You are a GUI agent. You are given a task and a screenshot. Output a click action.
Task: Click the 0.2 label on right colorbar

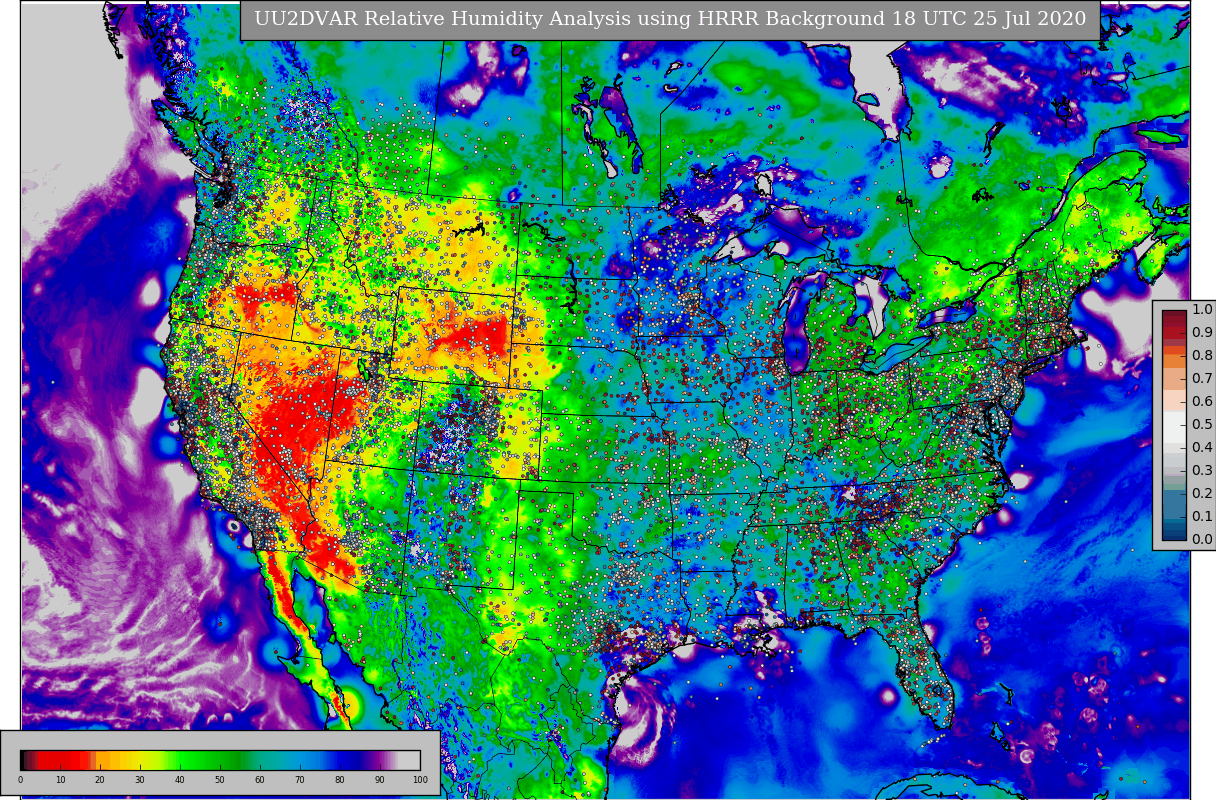point(1202,494)
